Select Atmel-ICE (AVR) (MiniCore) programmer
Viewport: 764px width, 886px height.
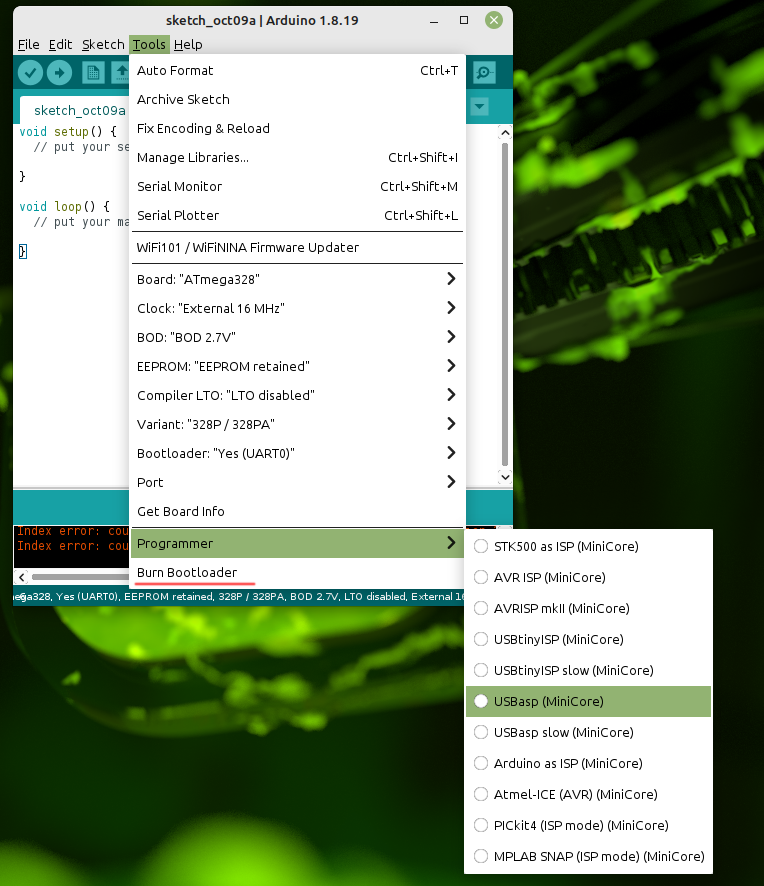[588, 794]
